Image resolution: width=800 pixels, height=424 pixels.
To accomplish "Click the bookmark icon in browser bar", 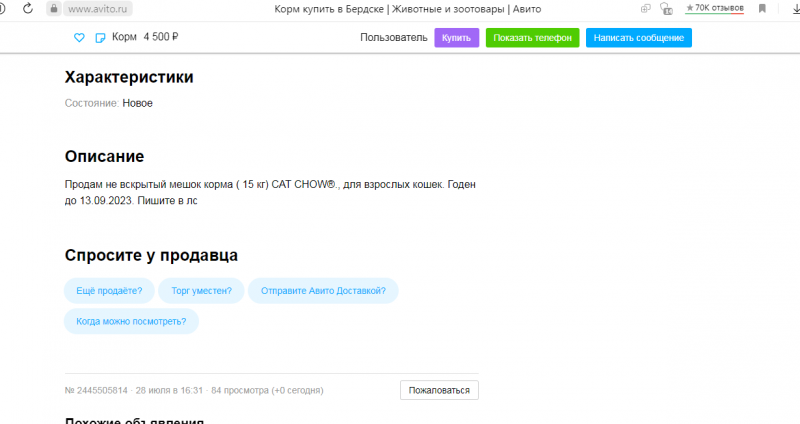I will coord(763,9).
